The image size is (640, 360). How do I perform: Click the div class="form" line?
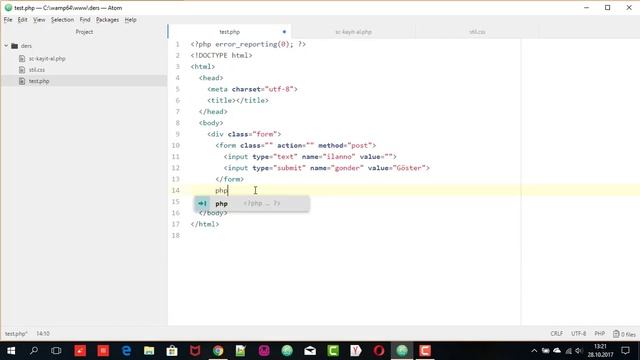(244, 134)
